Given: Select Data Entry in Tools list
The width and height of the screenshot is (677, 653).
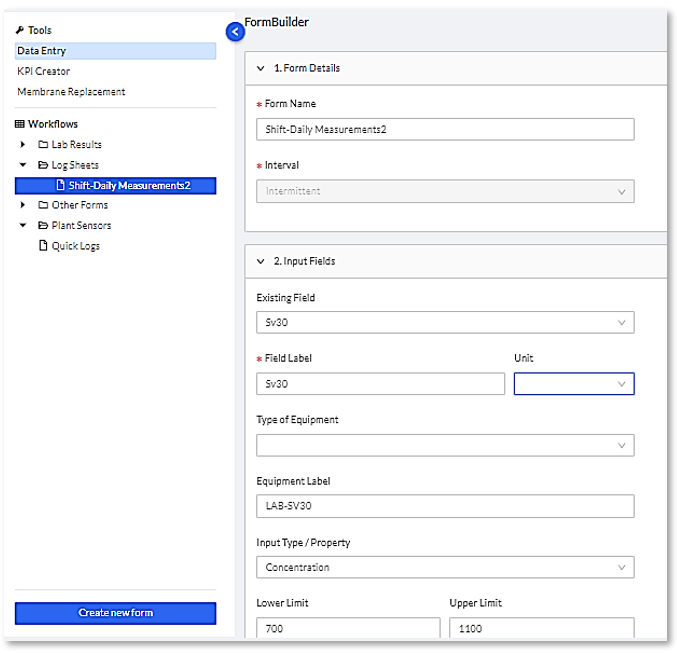Looking at the screenshot, I should pyautogui.click(x=42, y=51).
